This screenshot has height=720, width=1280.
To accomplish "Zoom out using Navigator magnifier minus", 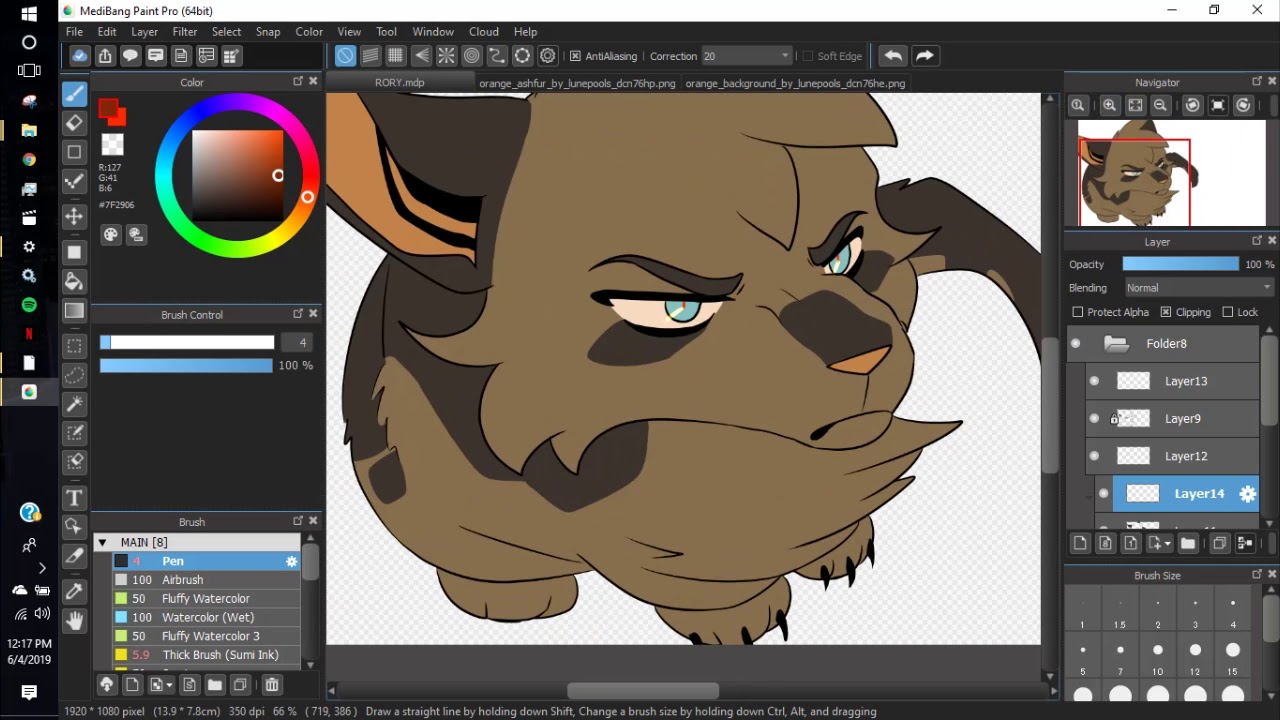I will coord(1161,105).
